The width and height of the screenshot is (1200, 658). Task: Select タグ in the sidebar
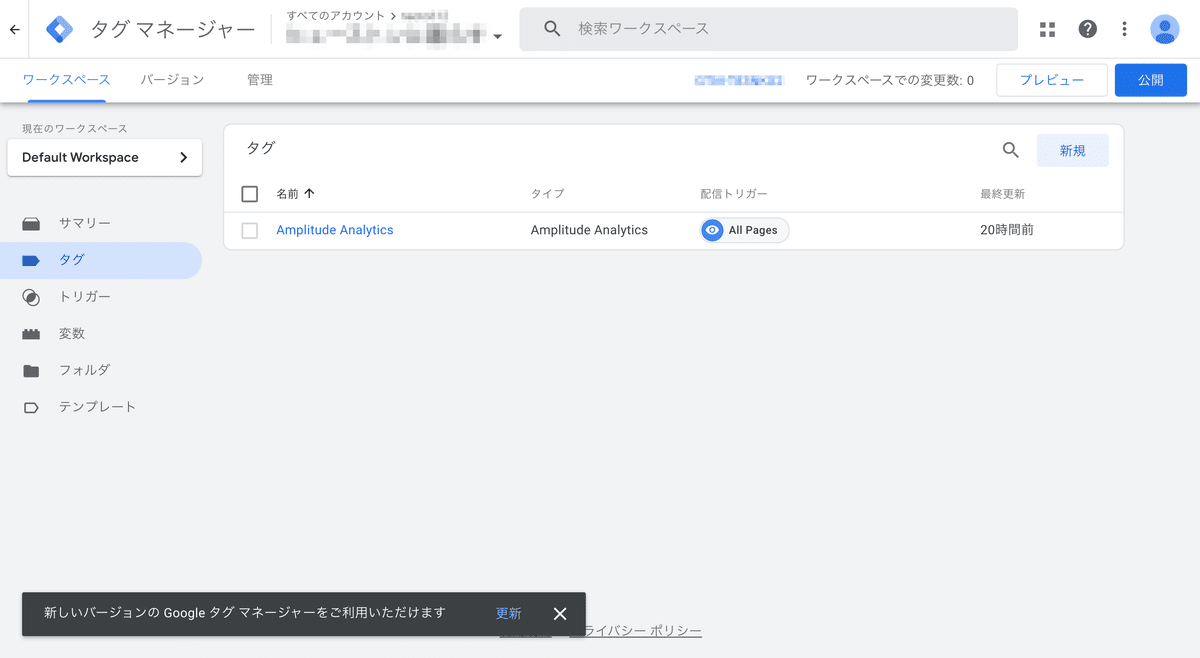100,260
